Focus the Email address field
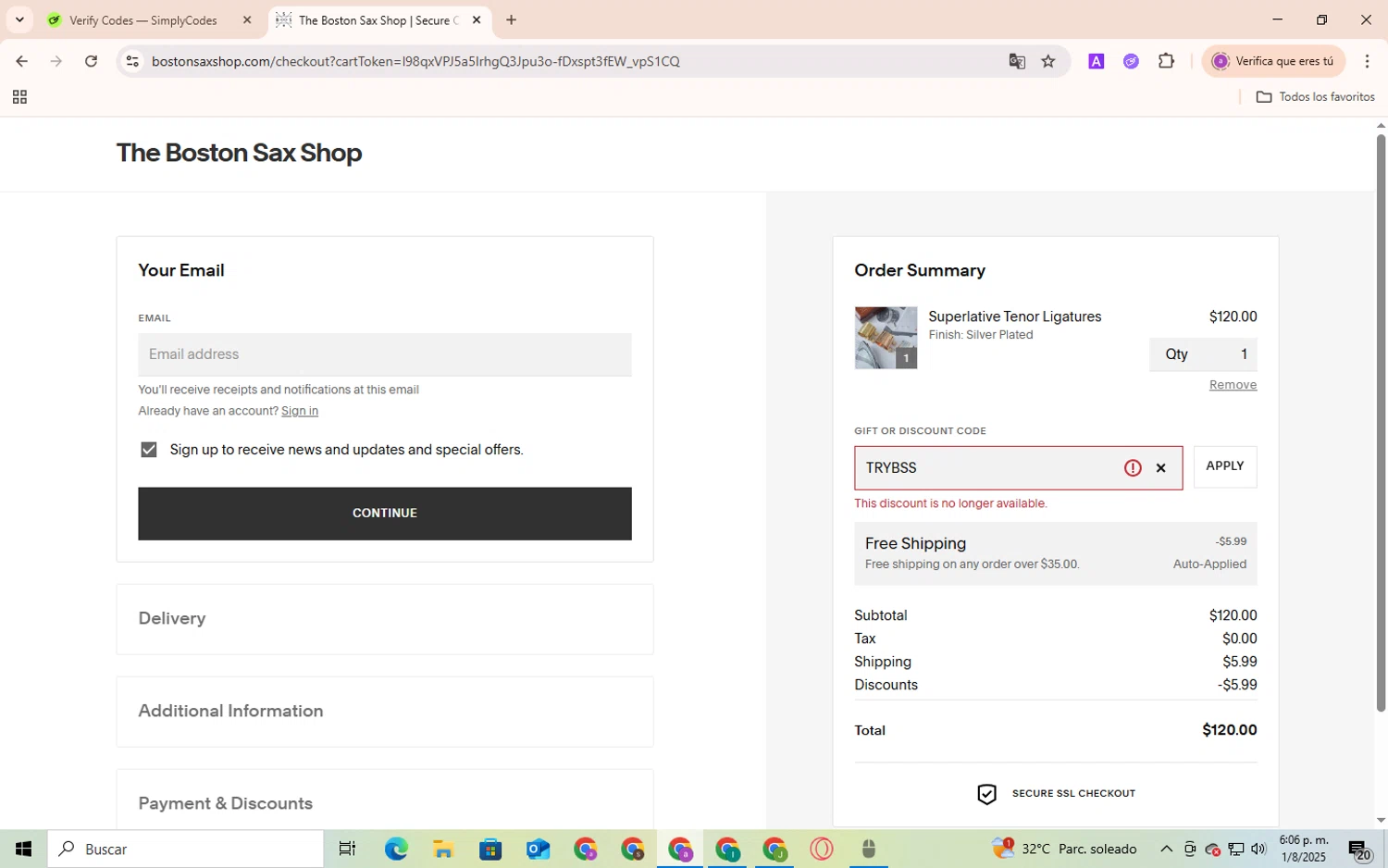This screenshot has height=868, width=1388. pyautogui.click(x=385, y=354)
